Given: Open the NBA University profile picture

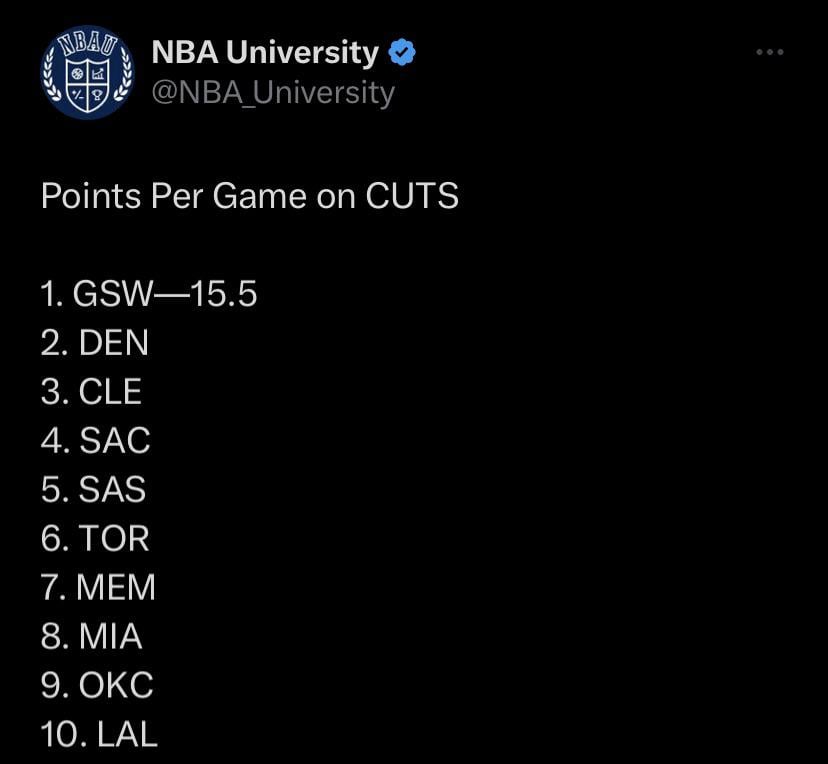Looking at the screenshot, I should pyautogui.click(x=87, y=73).
